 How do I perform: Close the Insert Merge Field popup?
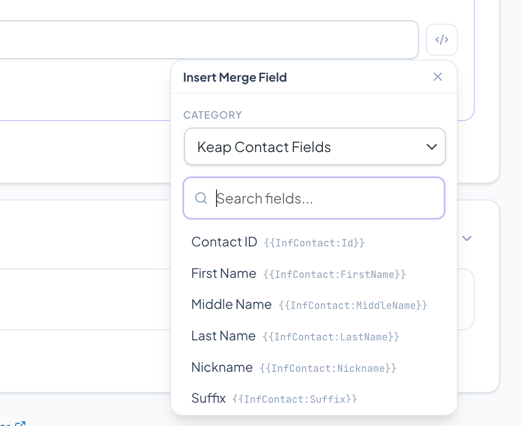click(x=438, y=77)
